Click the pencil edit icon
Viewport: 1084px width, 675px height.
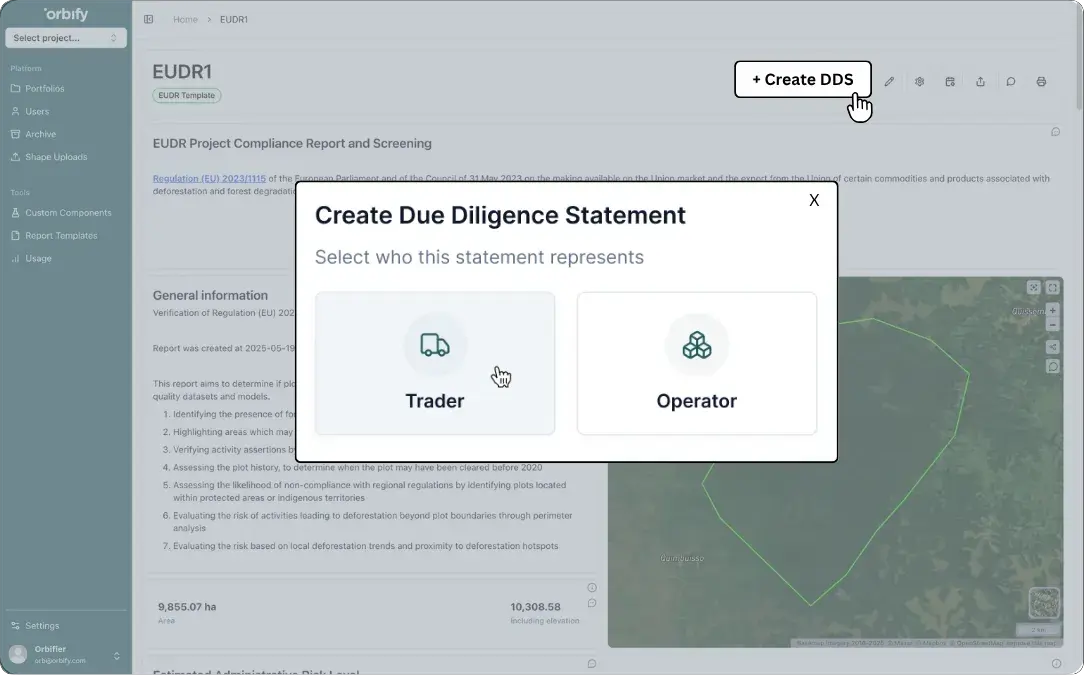pyautogui.click(x=889, y=82)
